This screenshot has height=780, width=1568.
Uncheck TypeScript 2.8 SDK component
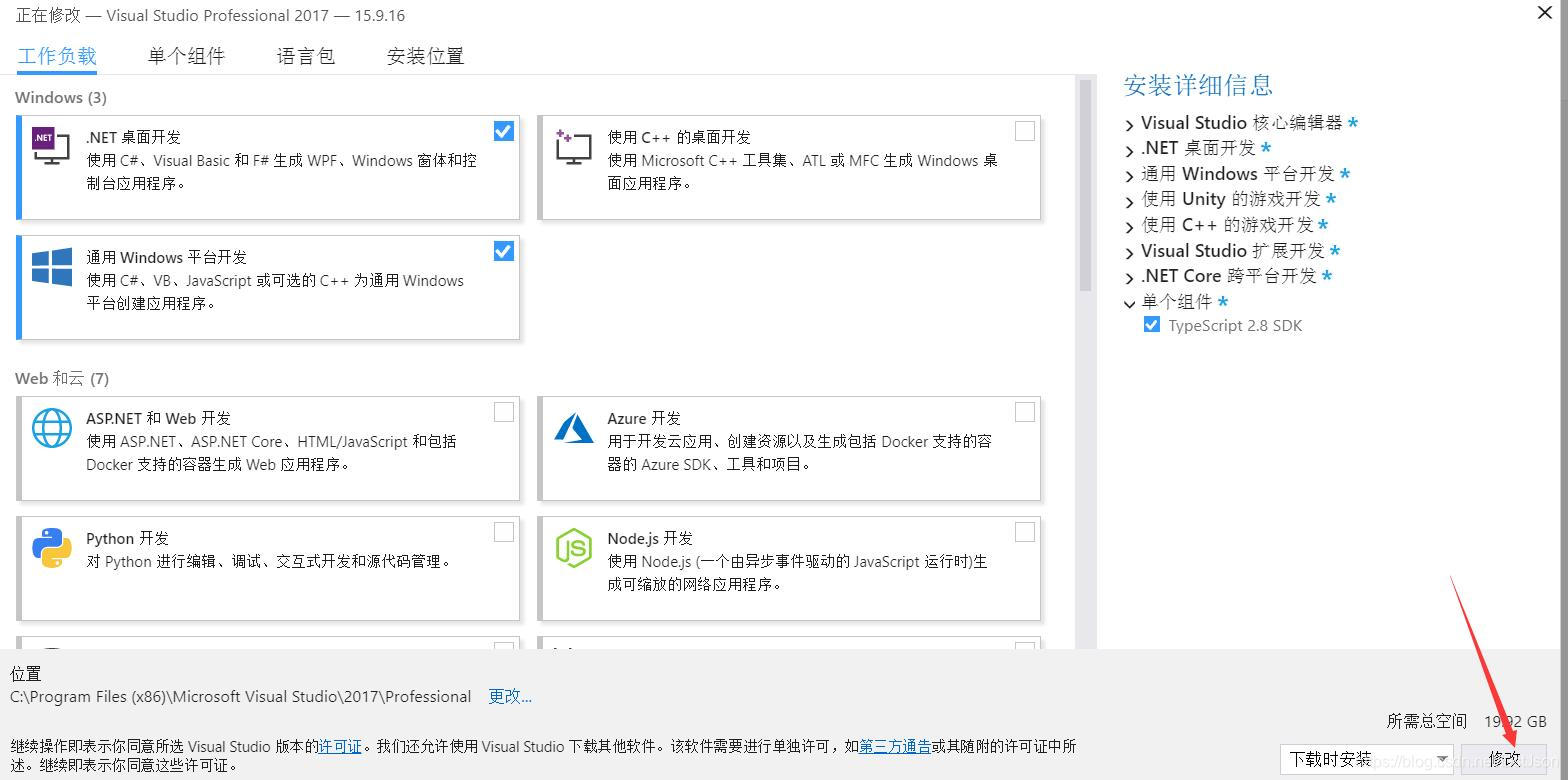coord(1152,325)
